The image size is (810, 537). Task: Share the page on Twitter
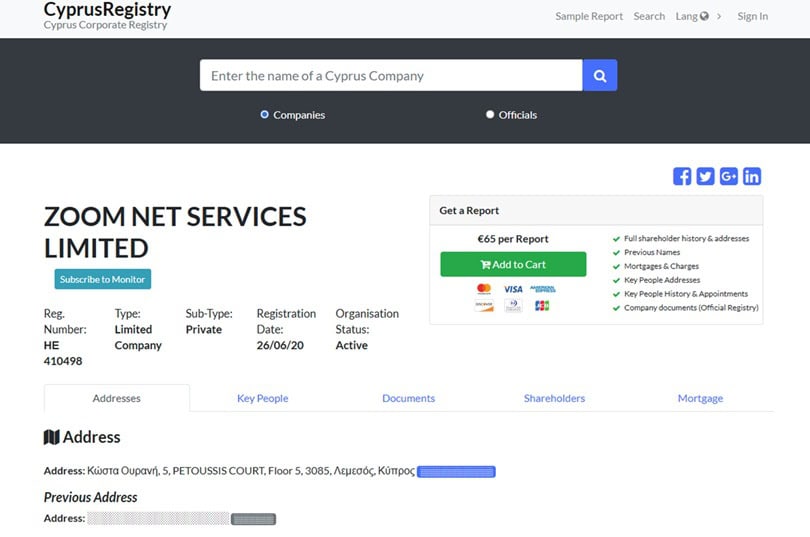click(705, 176)
